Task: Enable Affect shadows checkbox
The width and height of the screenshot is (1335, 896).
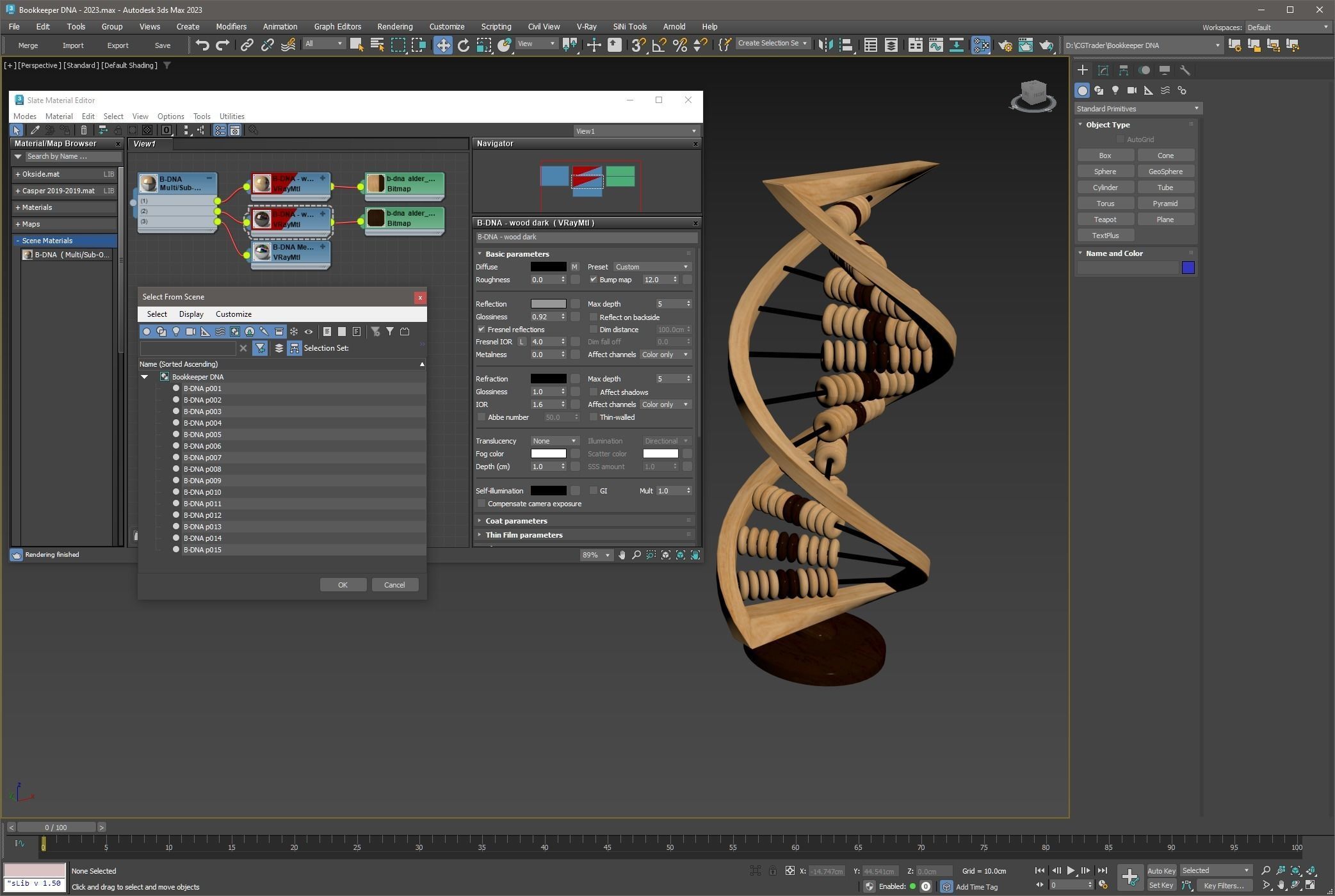Action: (x=593, y=392)
